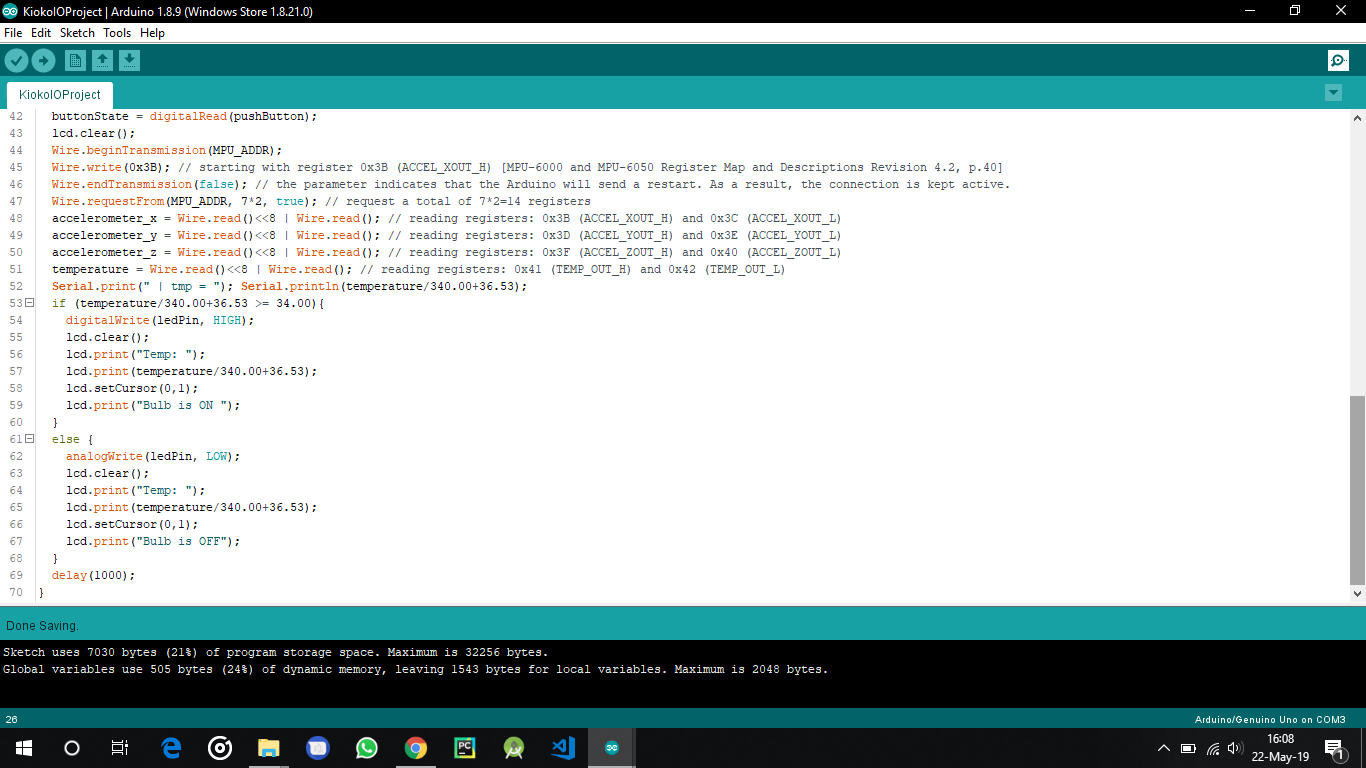Click "(TEMP_OUT_H)" in the line 51 comment

tap(591, 269)
